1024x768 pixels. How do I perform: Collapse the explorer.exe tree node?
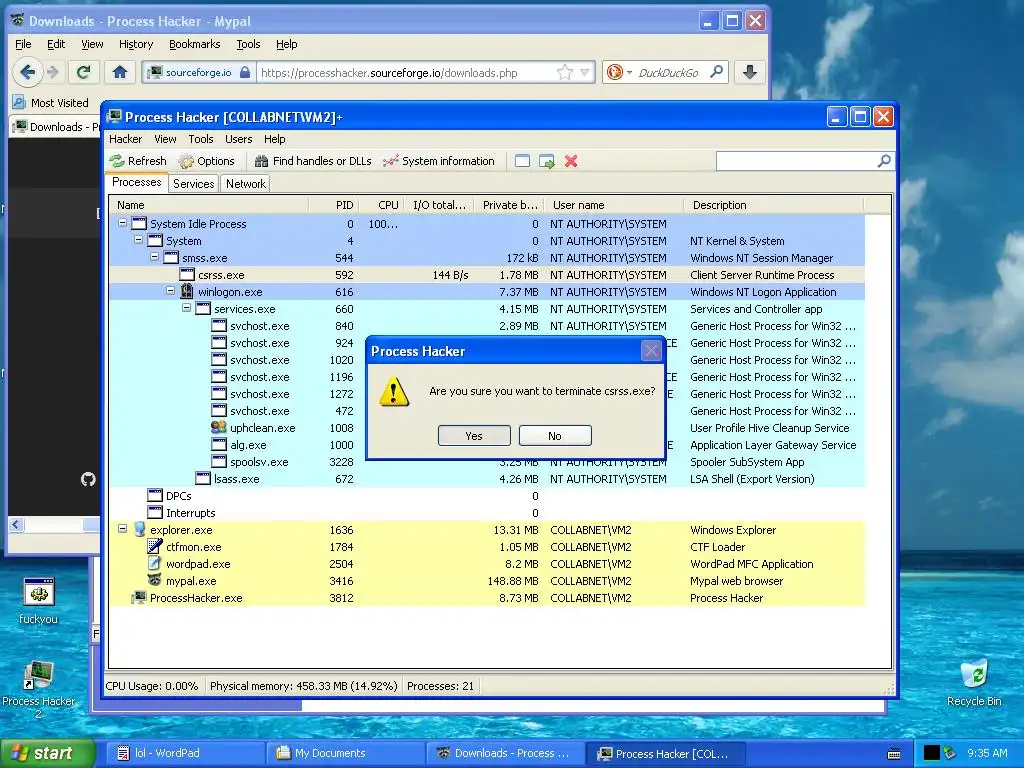click(122, 529)
